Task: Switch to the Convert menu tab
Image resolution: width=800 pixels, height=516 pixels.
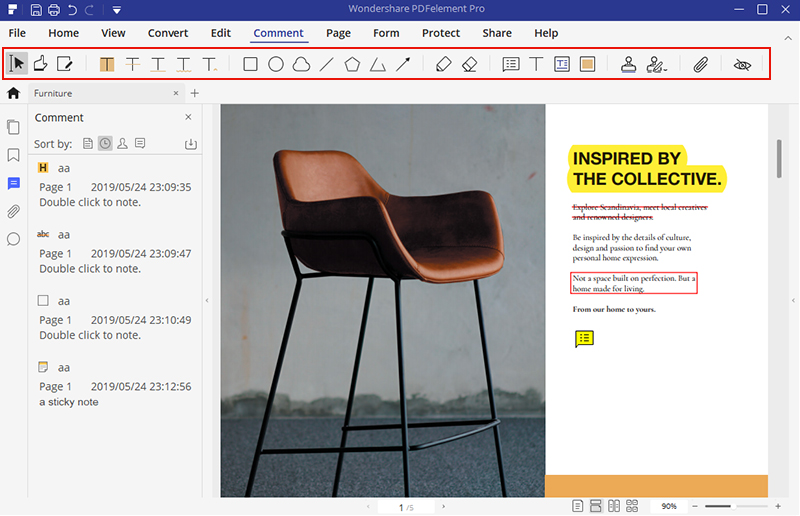Action: click(168, 33)
